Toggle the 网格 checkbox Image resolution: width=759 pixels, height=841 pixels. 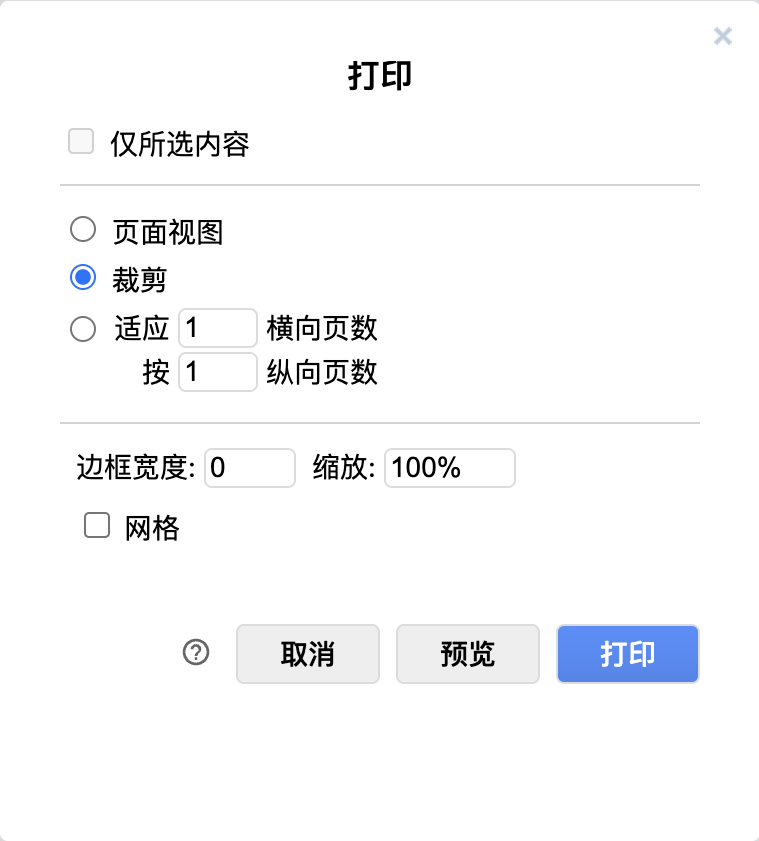[97, 526]
